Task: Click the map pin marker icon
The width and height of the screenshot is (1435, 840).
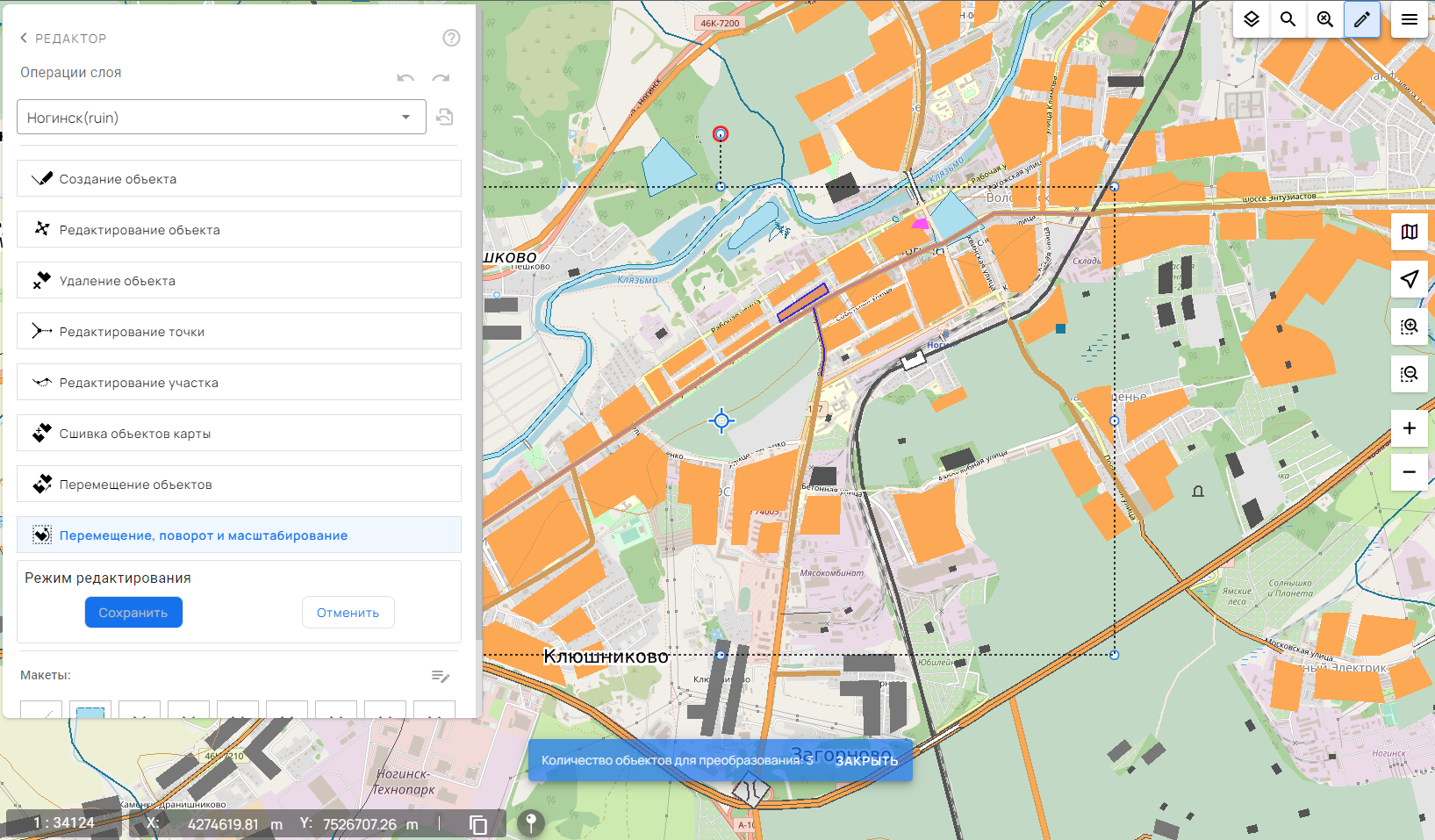Action: pyautogui.click(x=530, y=822)
